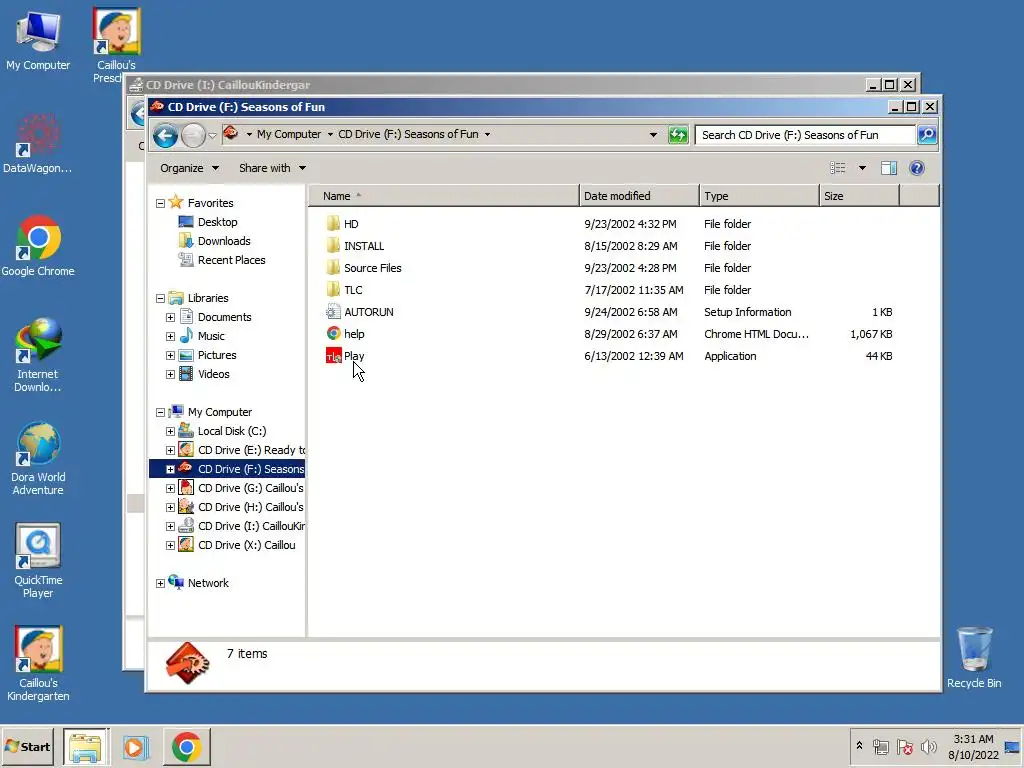Sort by the Size column header
The height and width of the screenshot is (768, 1024).
(859, 196)
